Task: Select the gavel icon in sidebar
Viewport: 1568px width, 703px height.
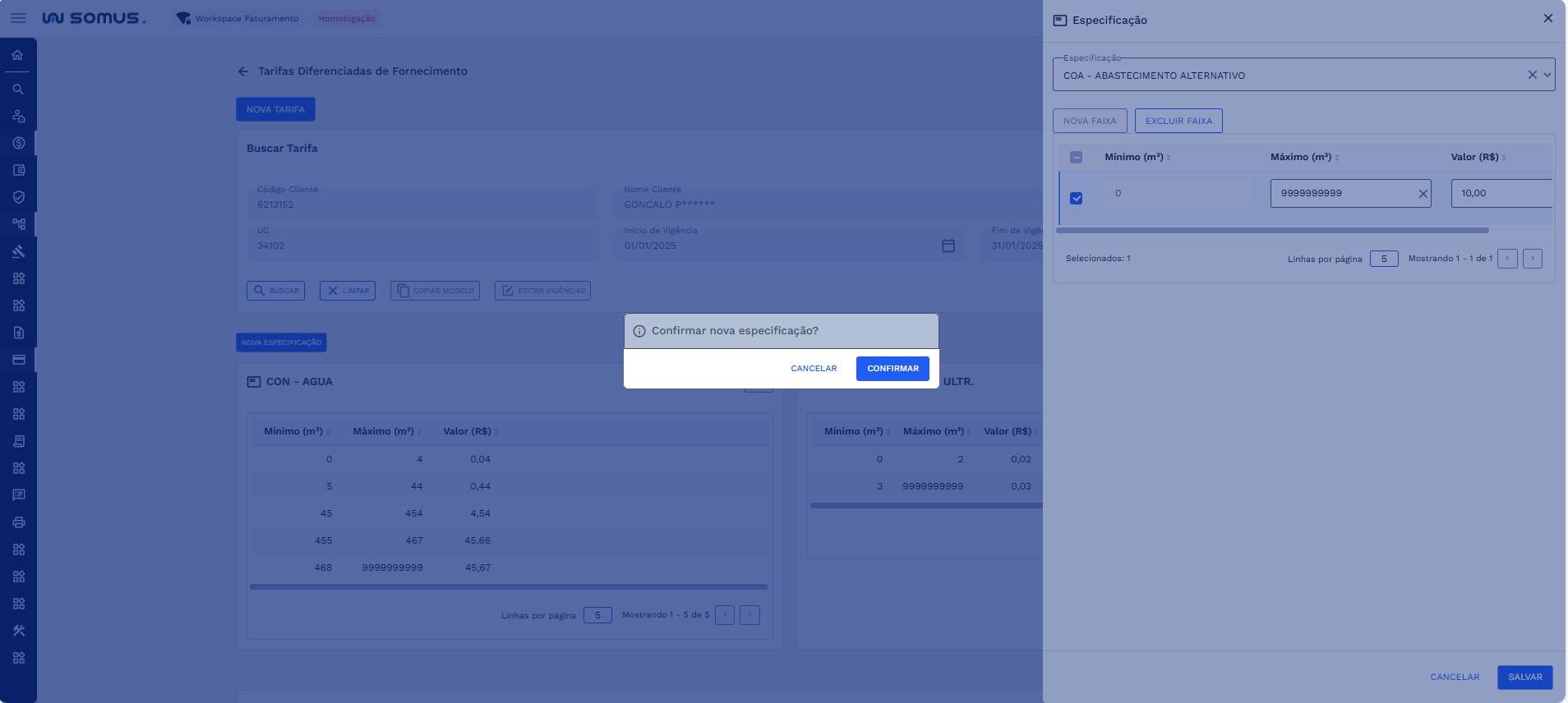Action: 18,251
